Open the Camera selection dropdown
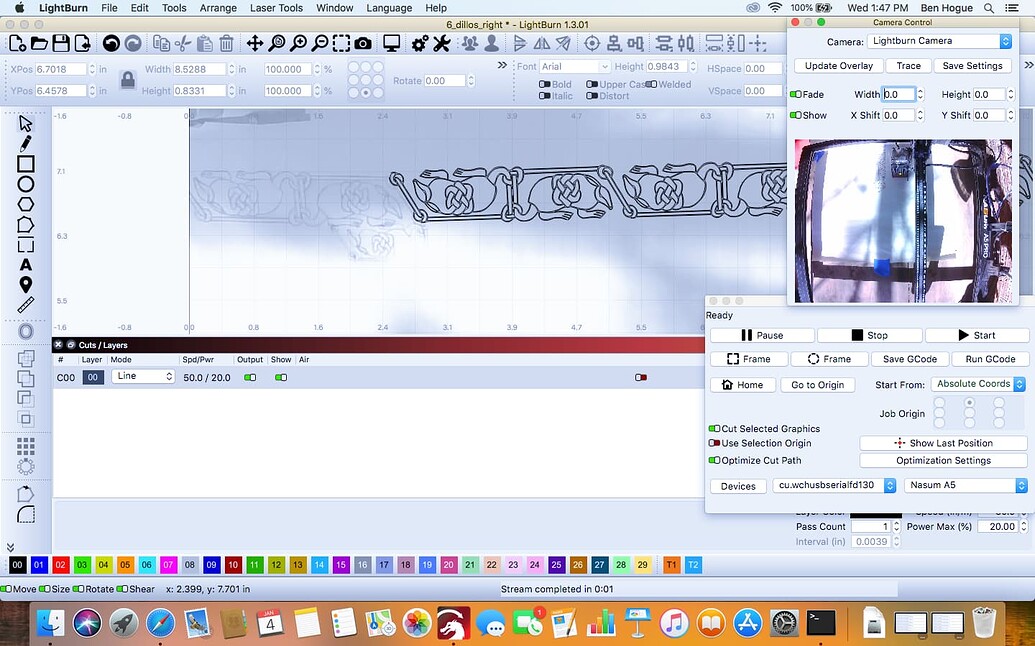1035x646 pixels. [x=939, y=41]
